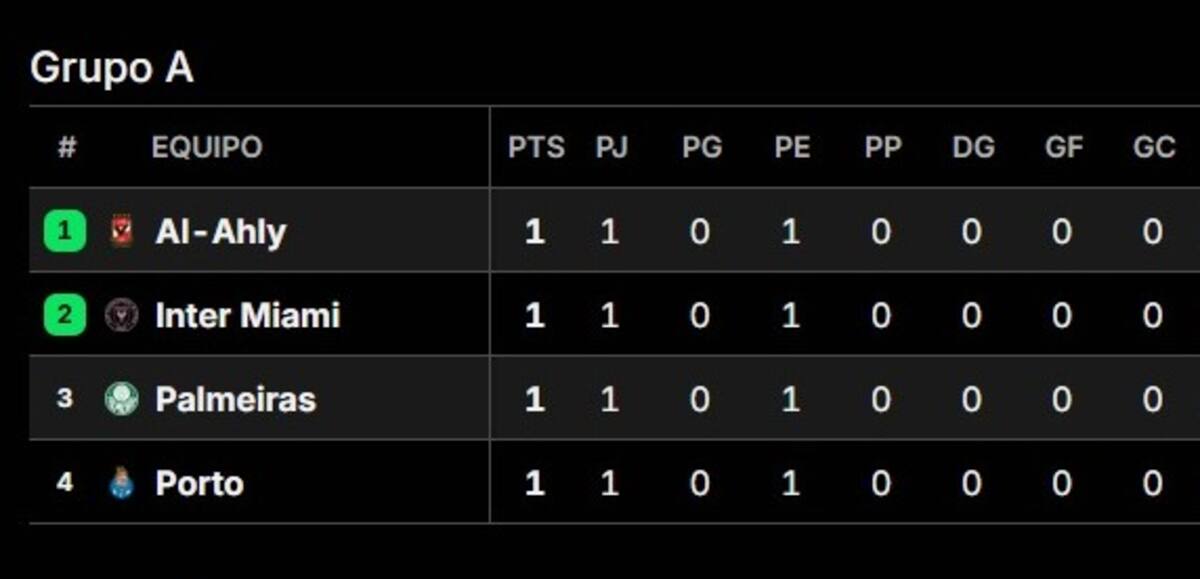Open the Inter Miami team link
1200x579 pixels.
pos(248,316)
